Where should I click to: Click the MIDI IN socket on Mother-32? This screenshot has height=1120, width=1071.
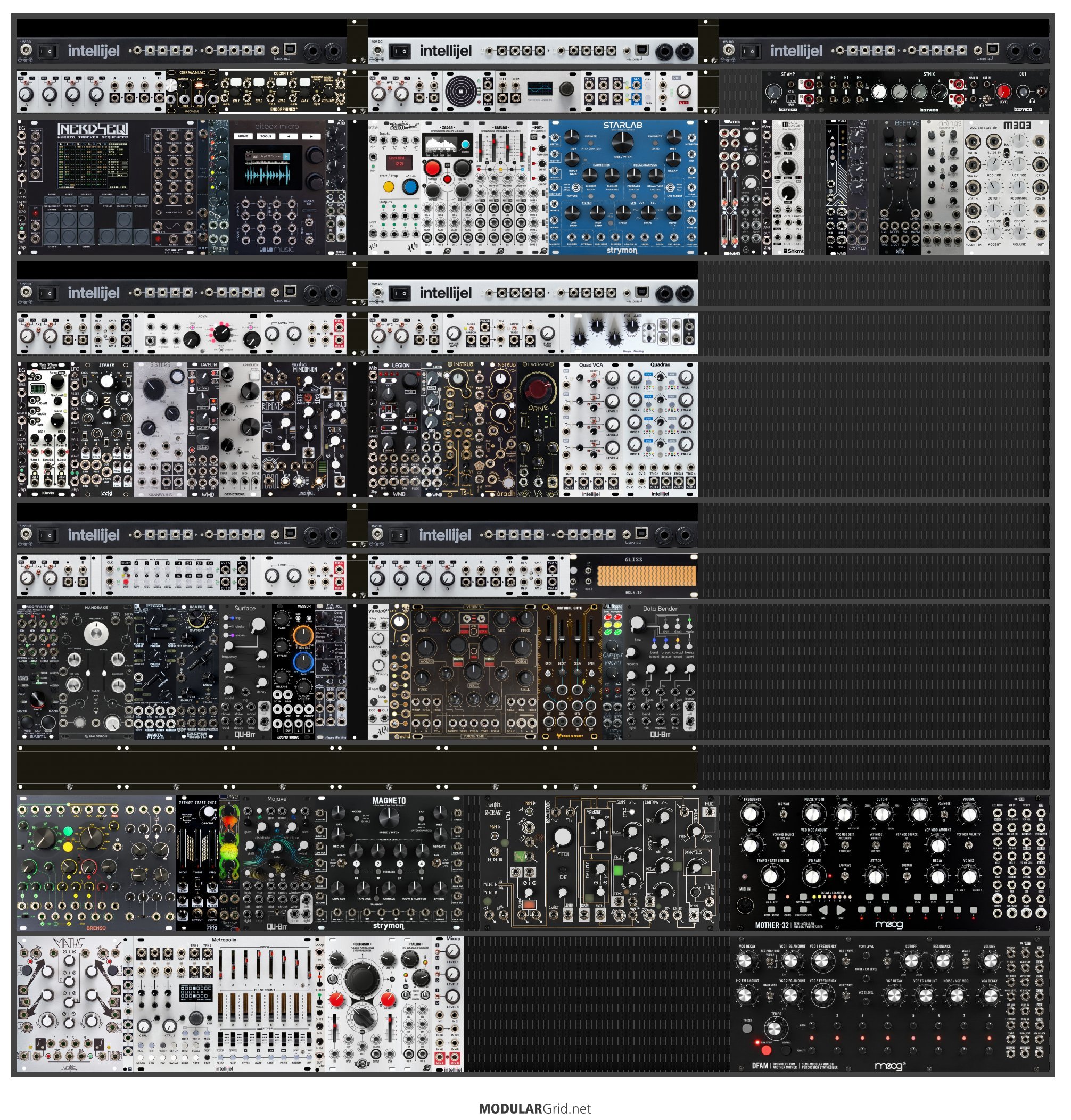coord(745,906)
